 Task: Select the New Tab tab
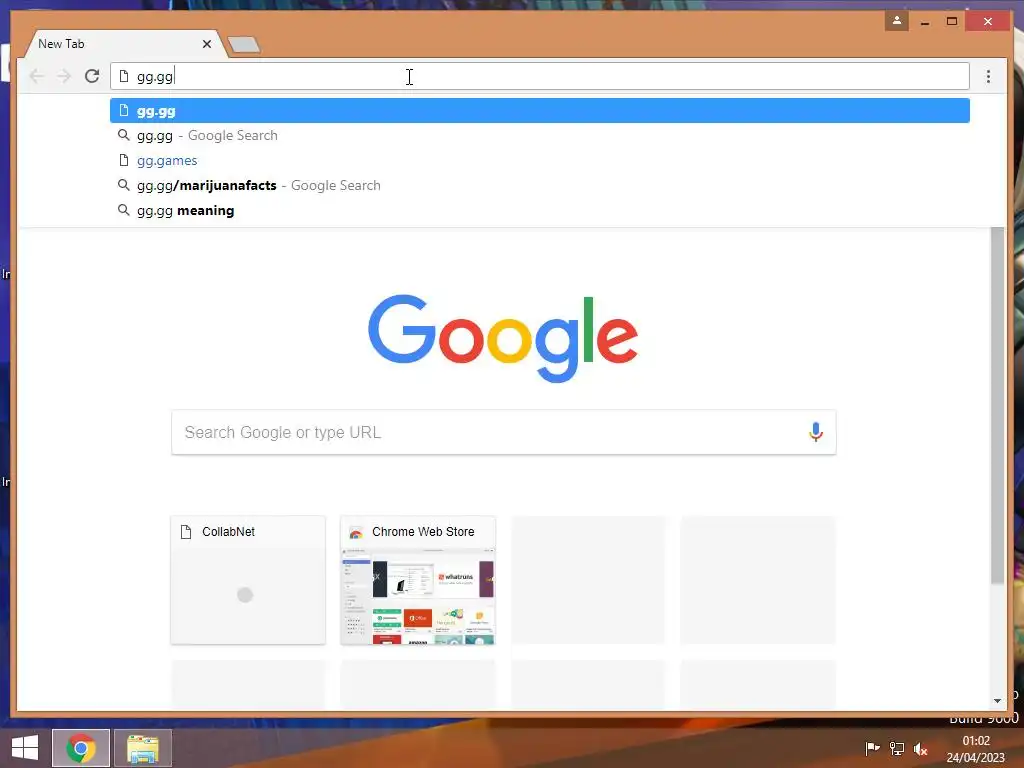click(x=124, y=44)
